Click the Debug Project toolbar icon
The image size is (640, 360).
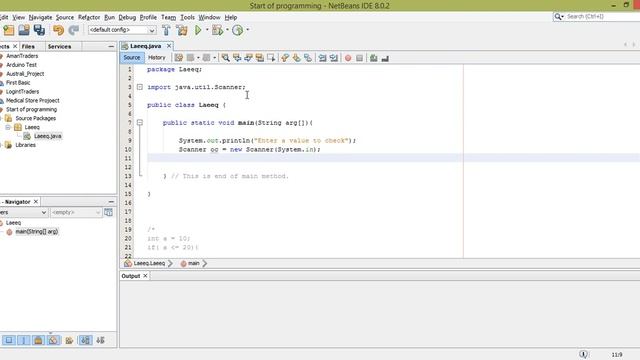point(217,30)
